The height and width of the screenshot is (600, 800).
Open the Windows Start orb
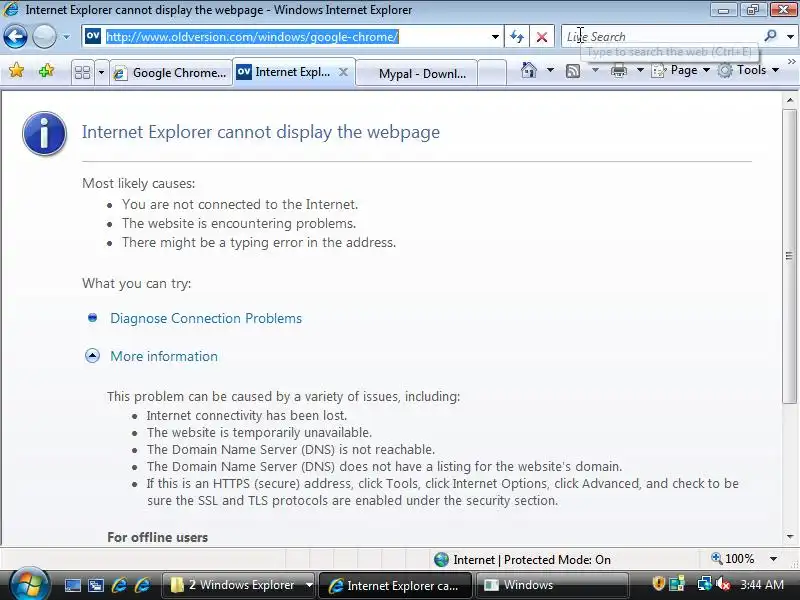29,585
